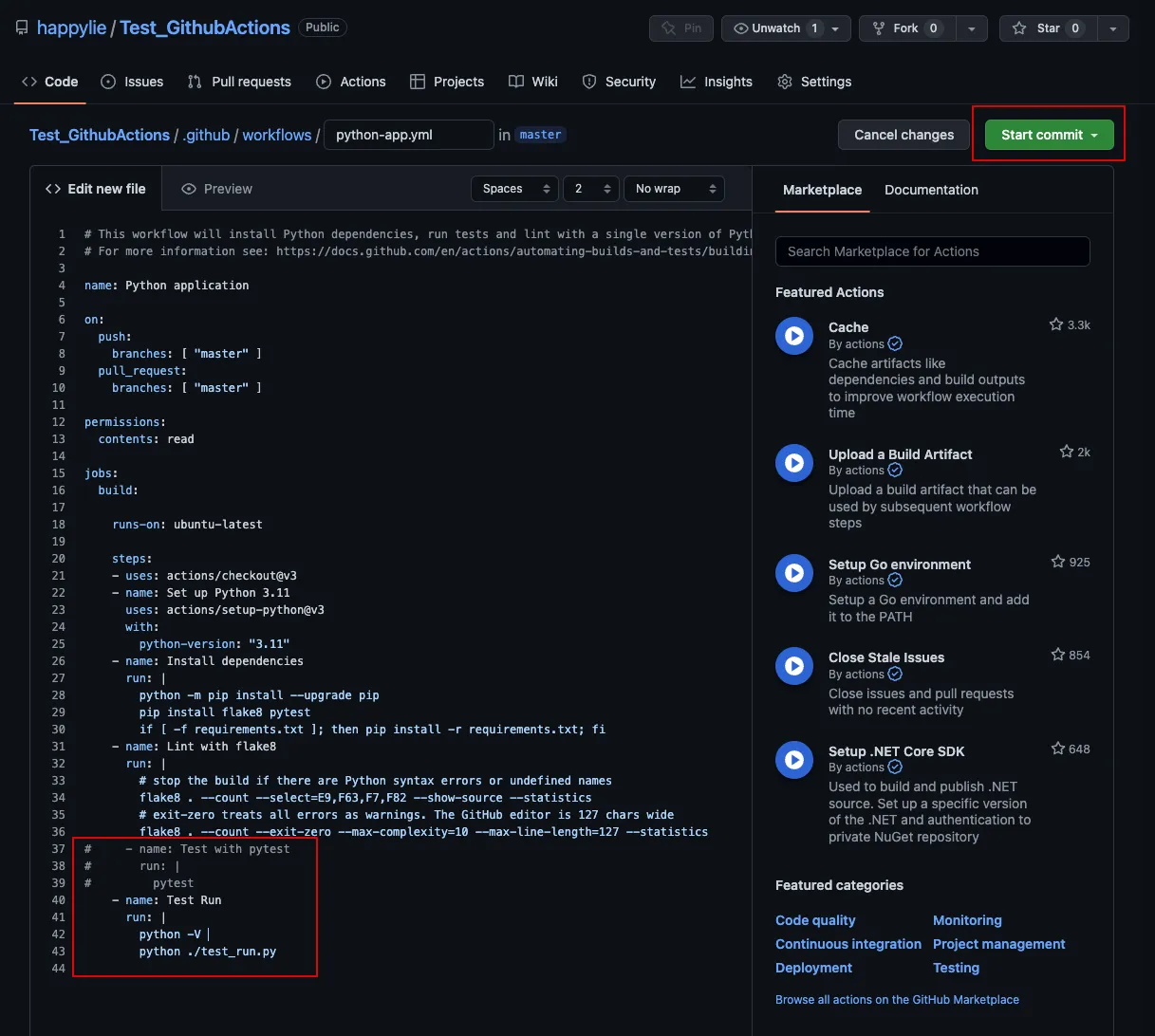Click Browse all actions on the GitHub Marketplace
Viewport: 1155px width, 1036px height.
pyautogui.click(x=897, y=1000)
